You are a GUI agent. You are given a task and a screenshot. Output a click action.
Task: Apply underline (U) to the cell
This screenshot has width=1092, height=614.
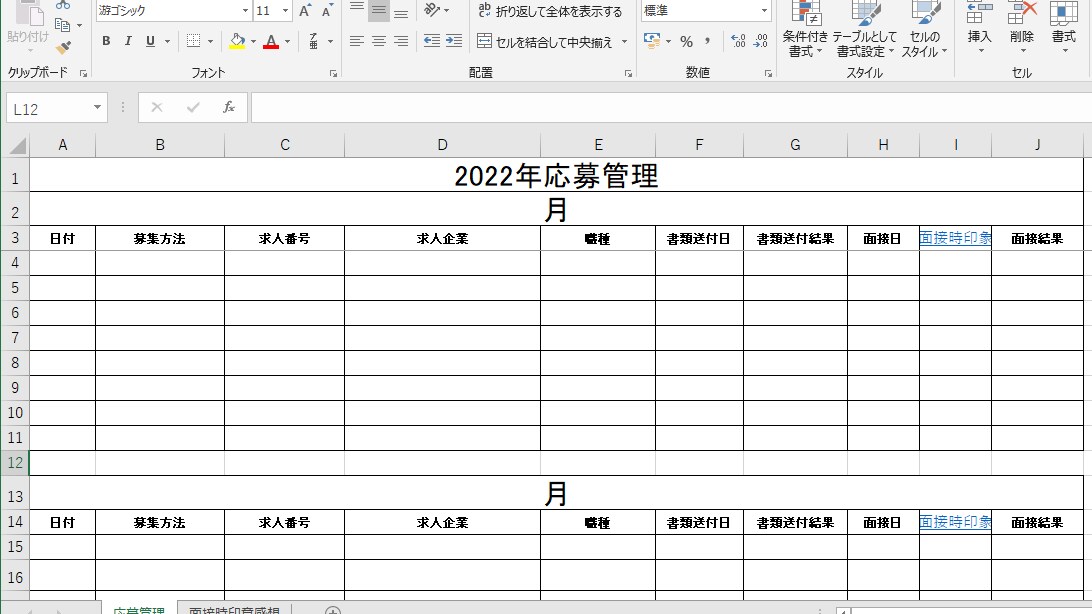(x=150, y=41)
